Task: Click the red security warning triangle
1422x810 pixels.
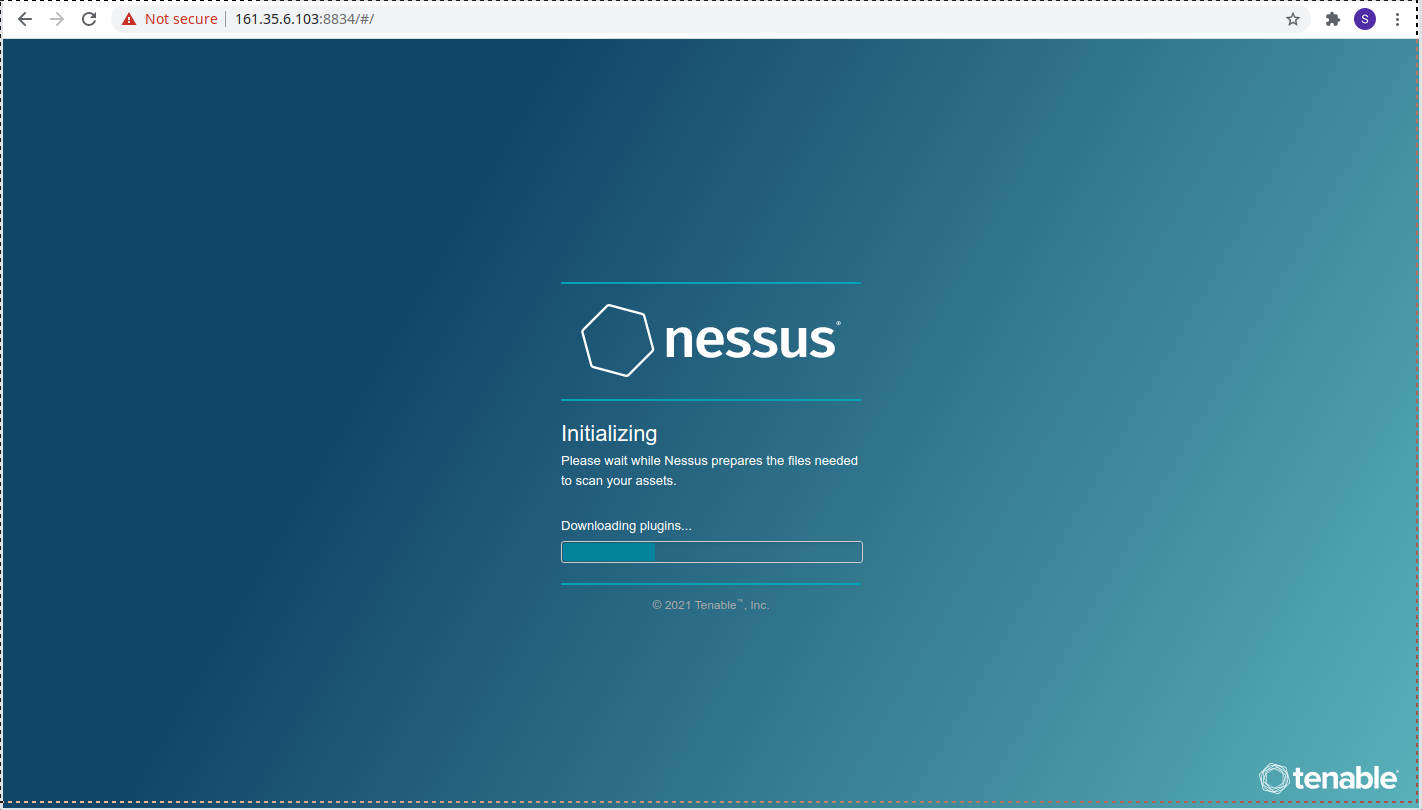Action: click(x=129, y=19)
